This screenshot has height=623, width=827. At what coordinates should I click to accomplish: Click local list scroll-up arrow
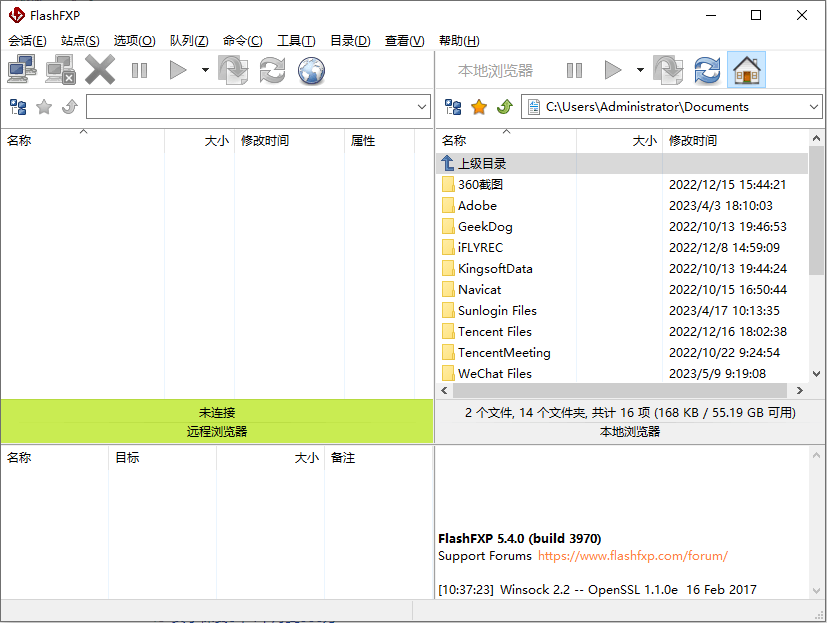[816, 138]
